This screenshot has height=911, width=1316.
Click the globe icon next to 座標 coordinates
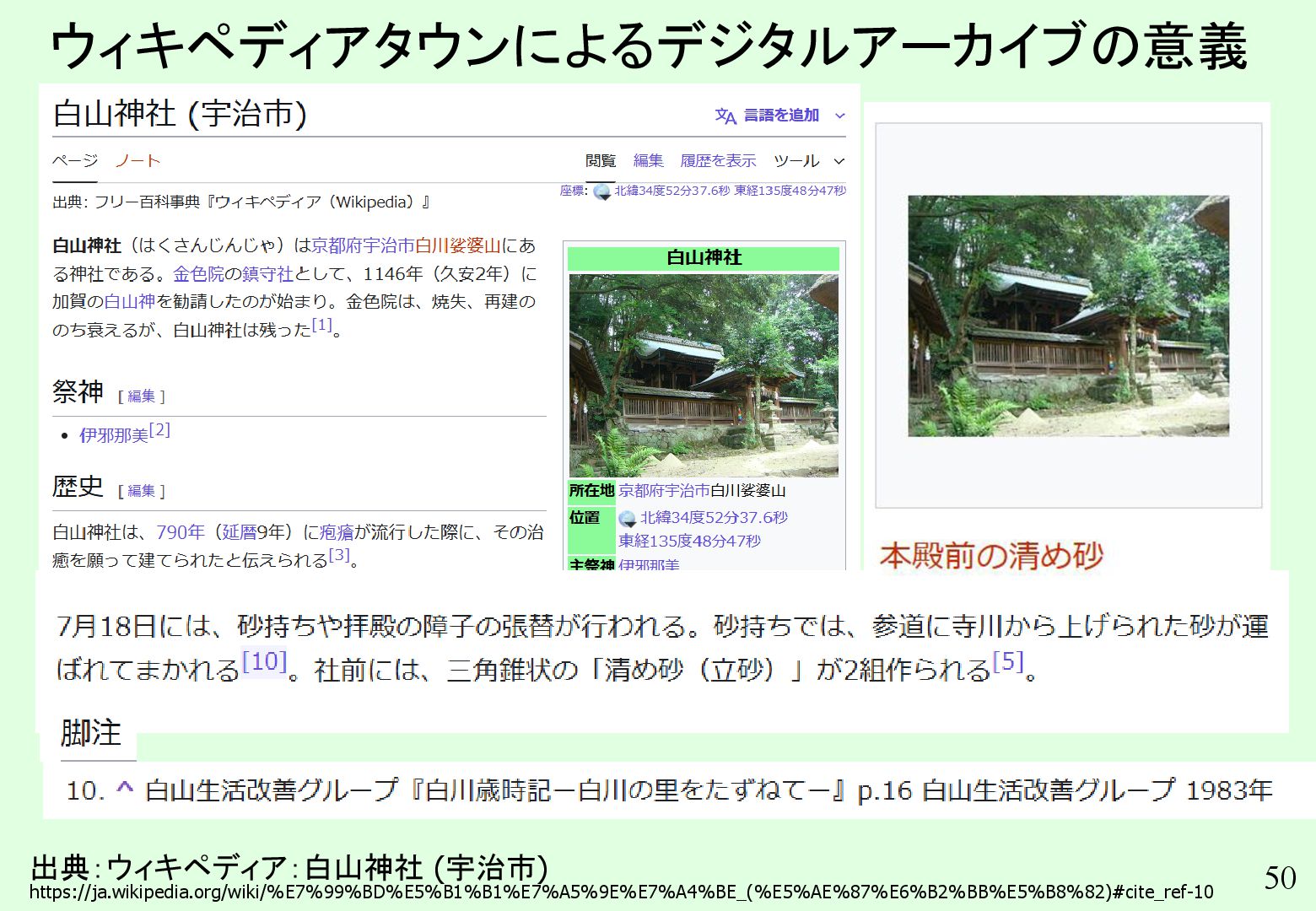click(x=601, y=191)
